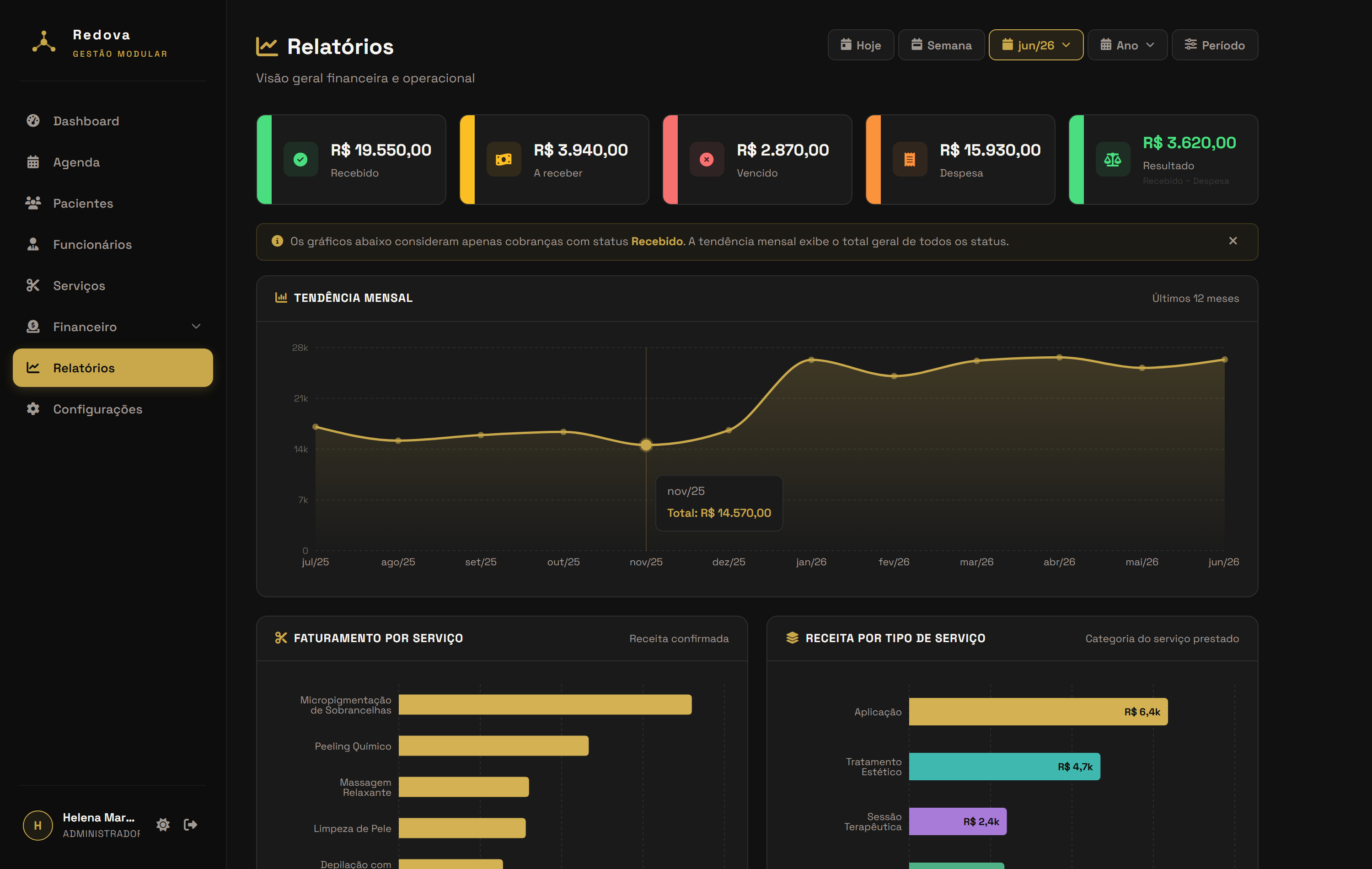Select the nov/25 point on trend chart
The width and height of the screenshot is (1372, 869).
[646, 445]
